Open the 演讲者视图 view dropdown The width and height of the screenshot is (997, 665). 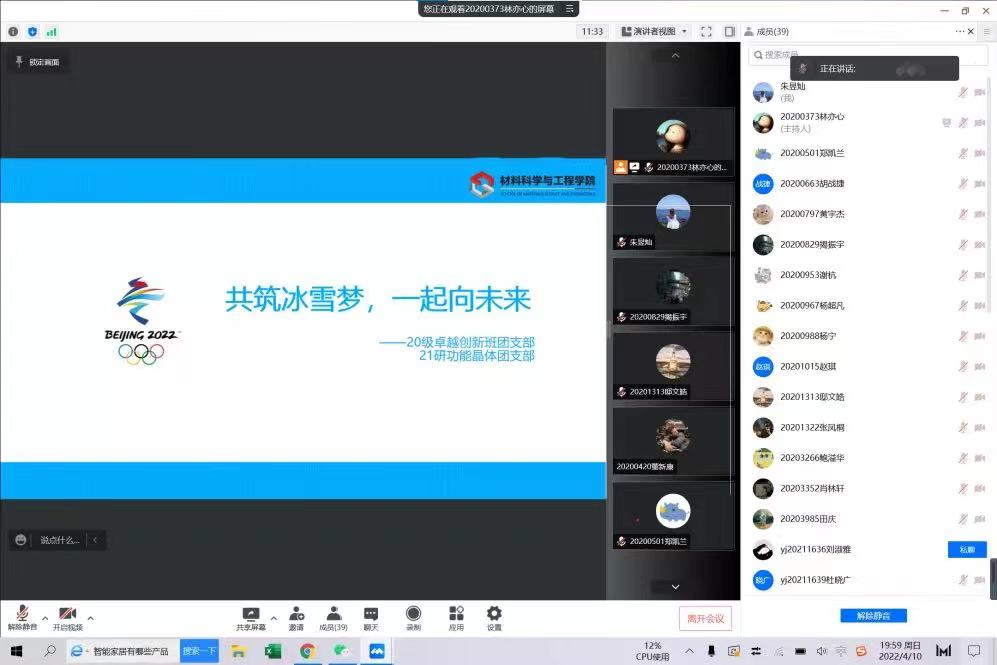pyautogui.click(x=655, y=31)
